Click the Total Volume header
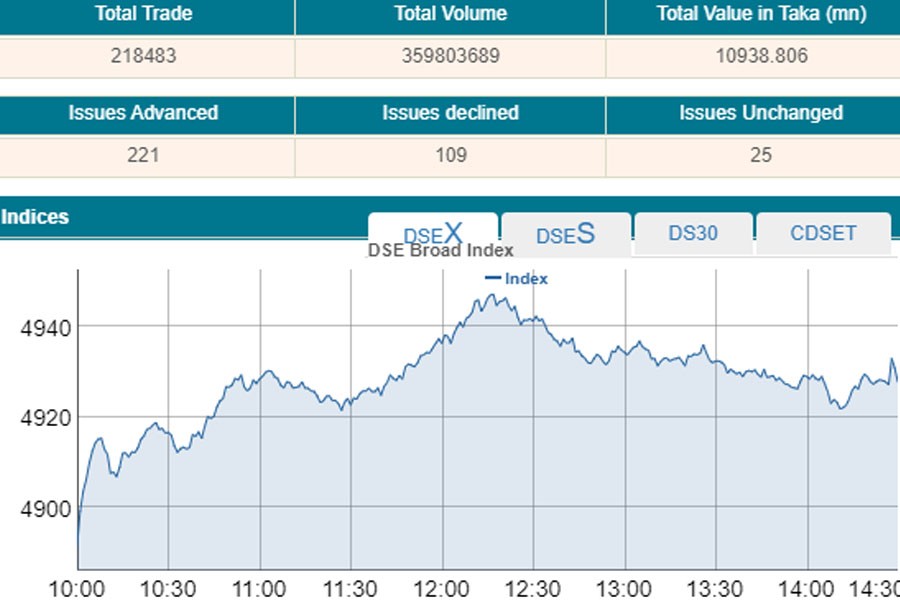Screen dimensions: 900x600 [x=450, y=14]
